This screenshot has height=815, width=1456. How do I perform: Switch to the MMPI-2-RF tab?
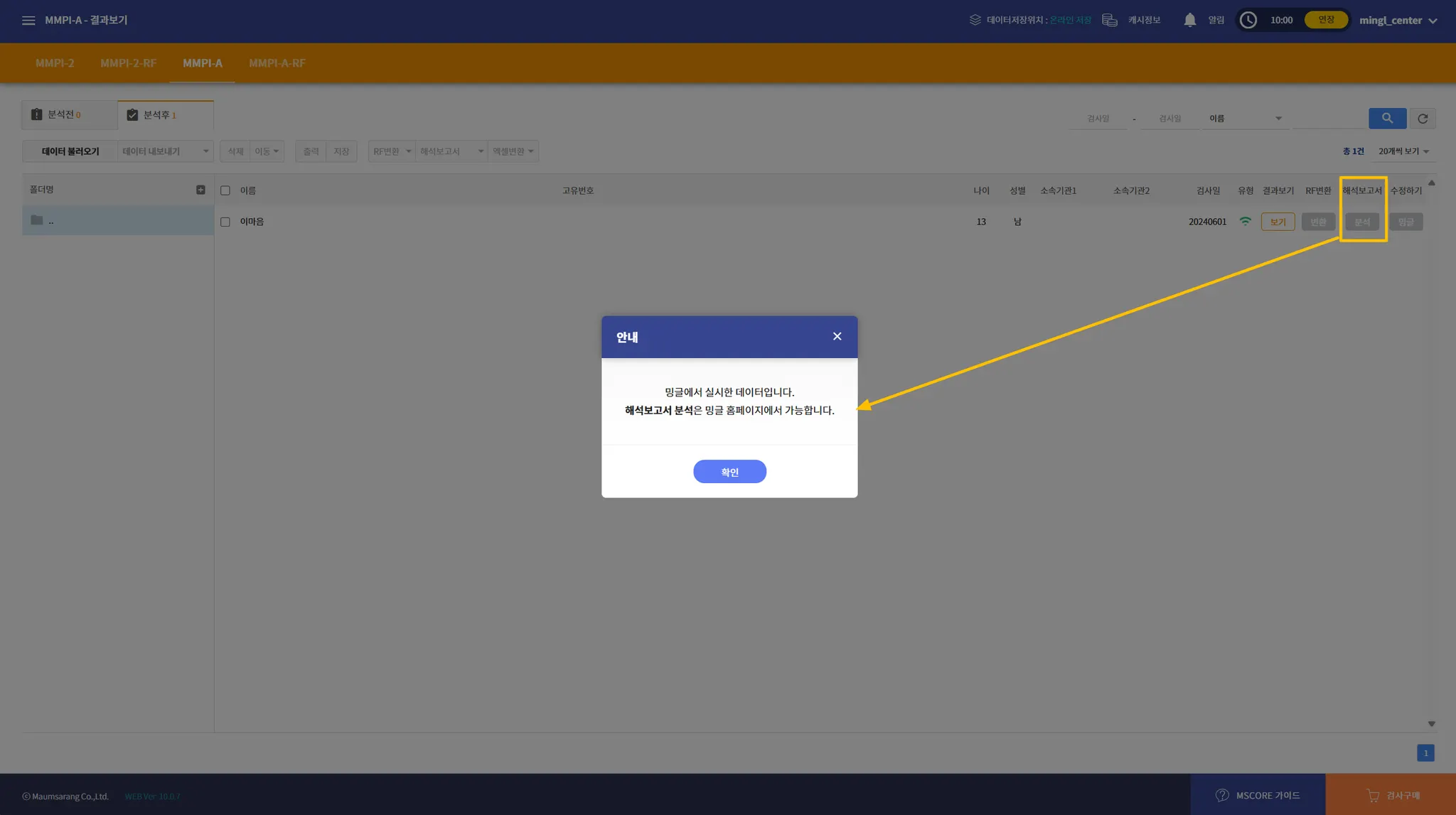[x=128, y=63]
